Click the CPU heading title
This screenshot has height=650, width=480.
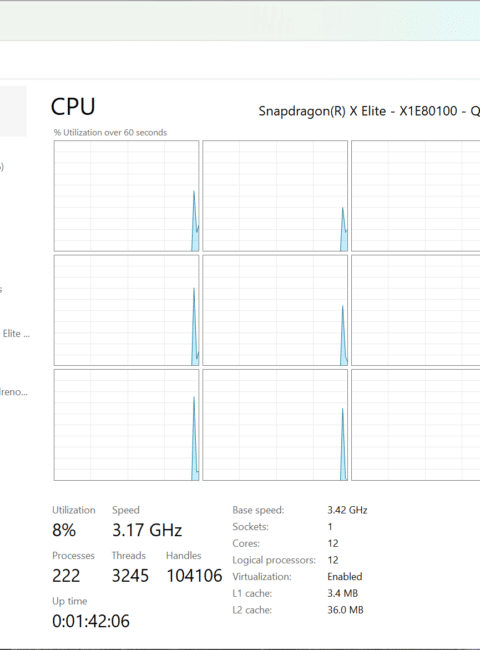tap(73, 107)
